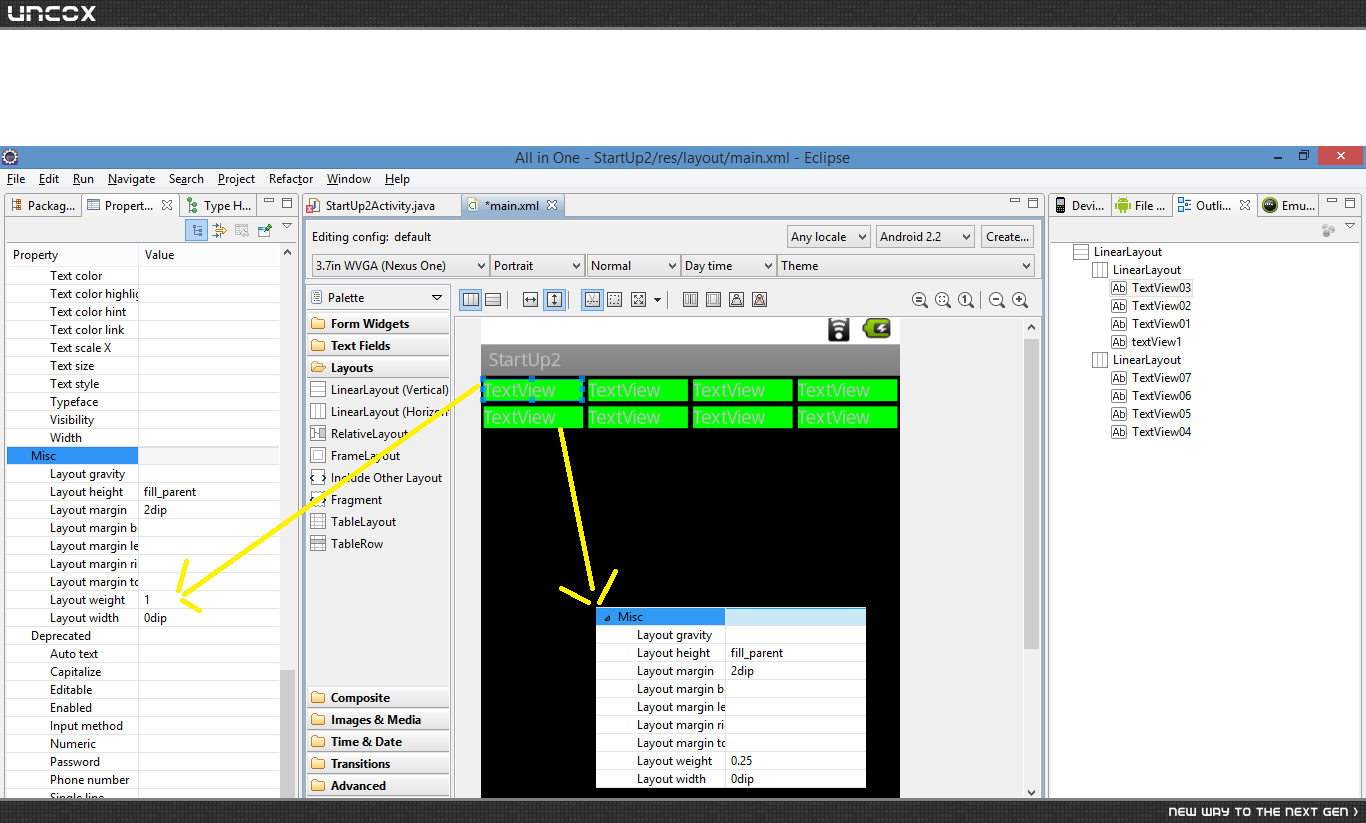
Task: Click the grayed Outline toolbar icon
Action: coord(1328,230)
